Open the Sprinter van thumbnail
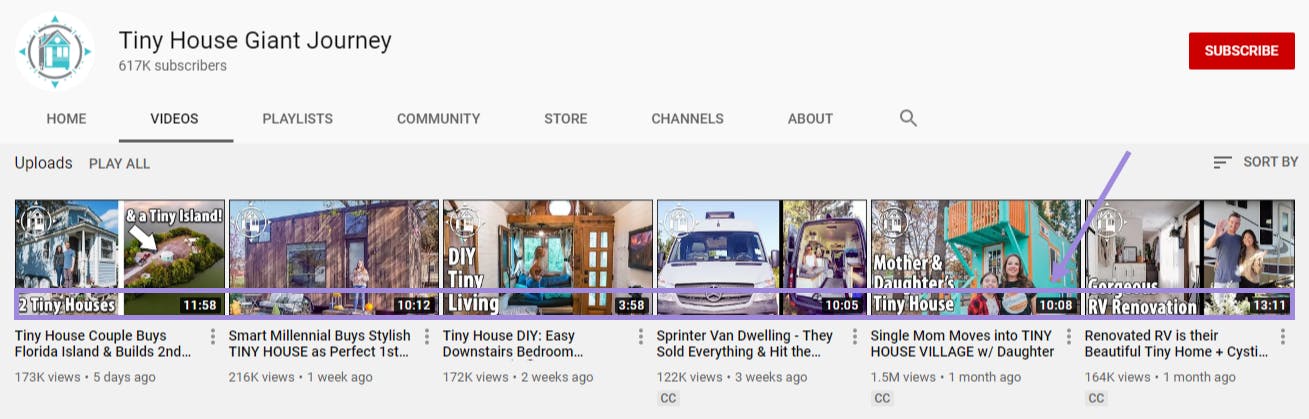1309x419 pixels. point(762,257)
